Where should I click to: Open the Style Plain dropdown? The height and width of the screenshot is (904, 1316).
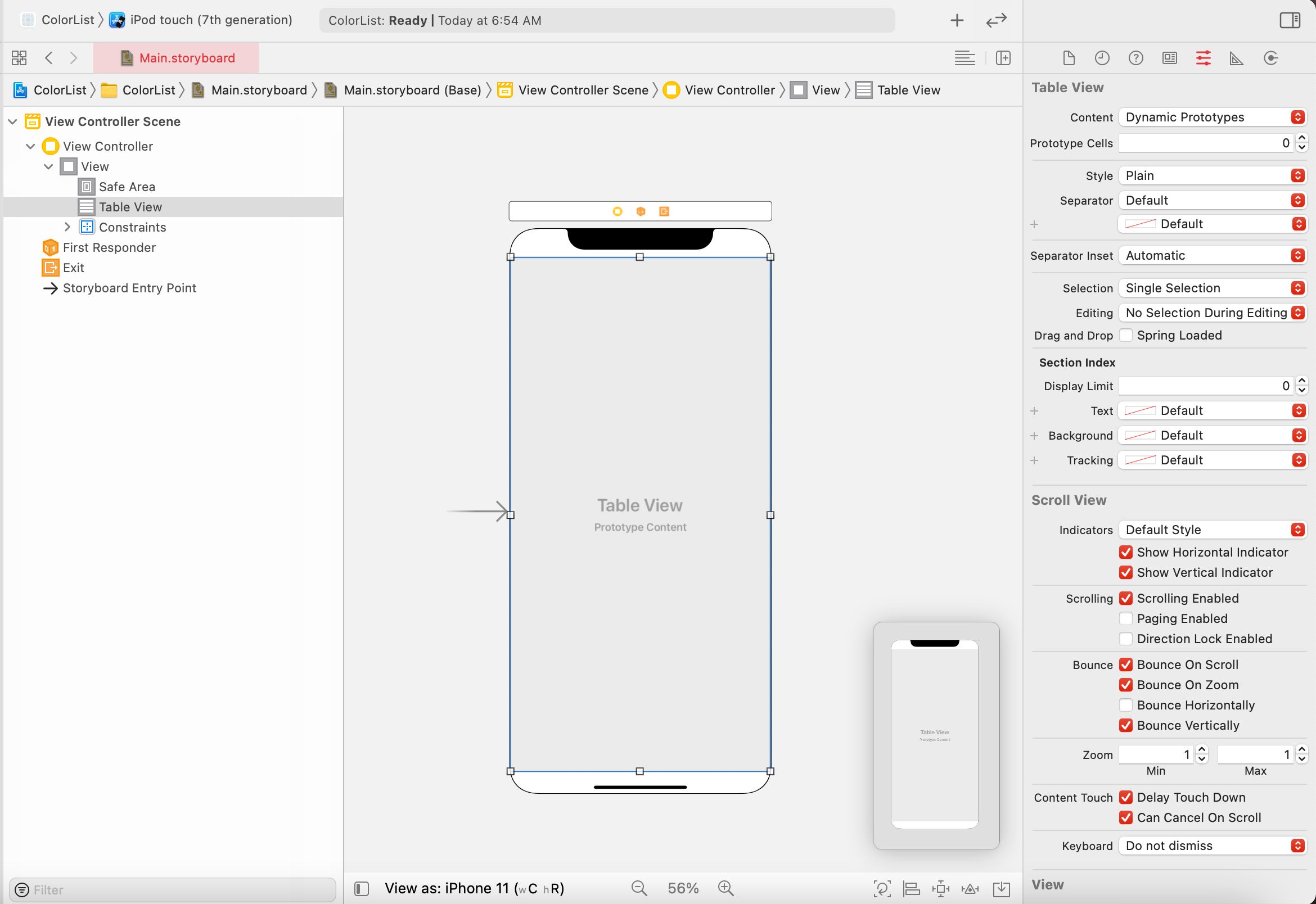(1213, 175)
